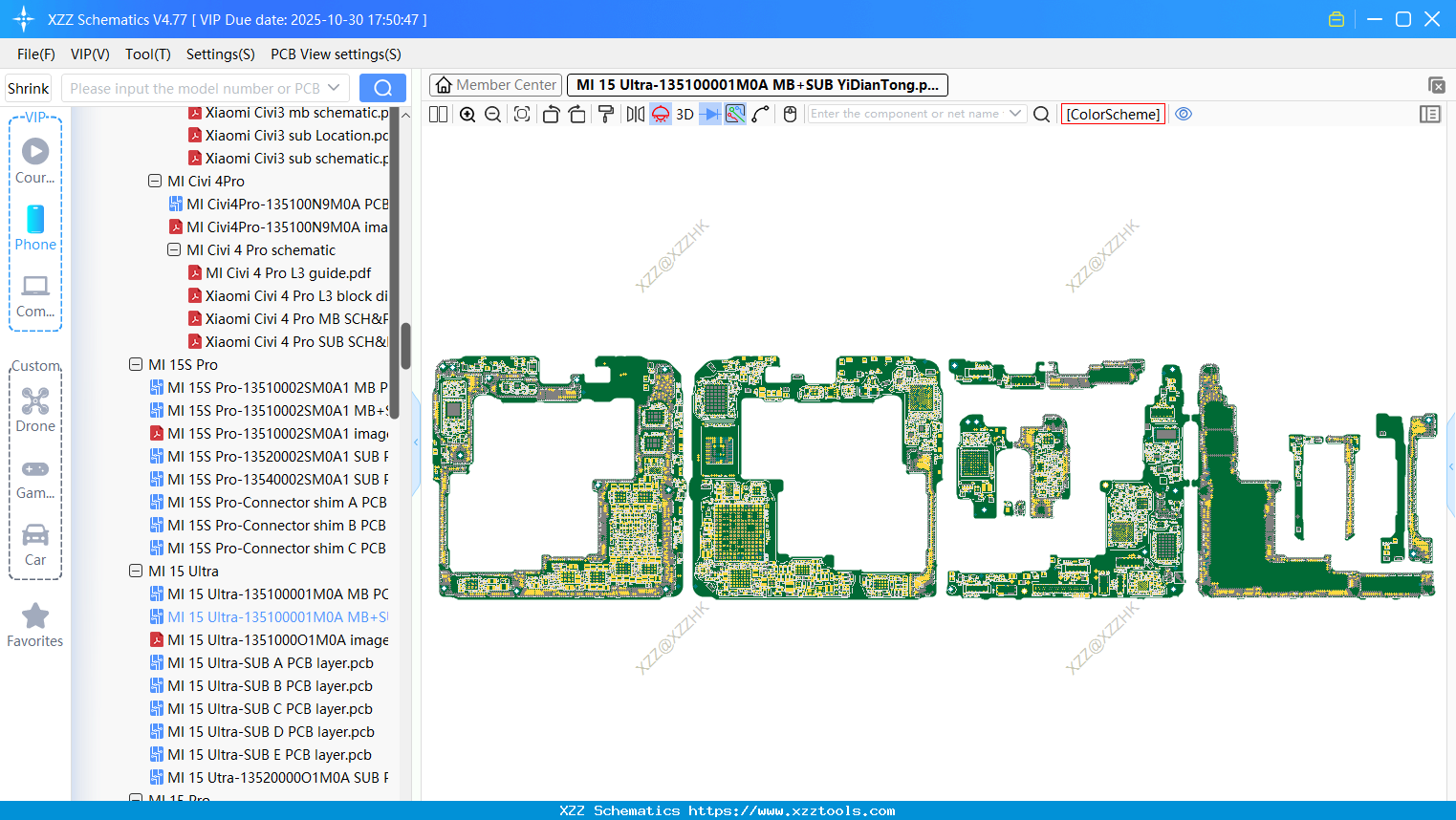Toggle the red lamp highlight mode

(660, 114)
